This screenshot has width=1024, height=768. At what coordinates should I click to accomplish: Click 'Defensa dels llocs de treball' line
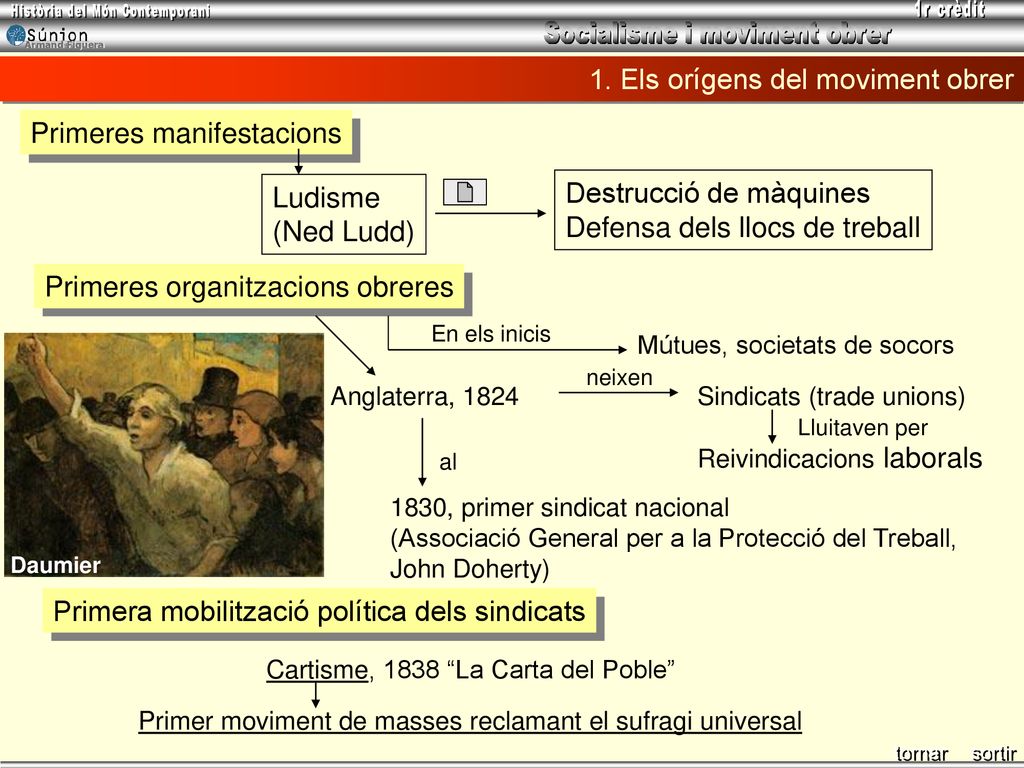click(x=743, y=227)
